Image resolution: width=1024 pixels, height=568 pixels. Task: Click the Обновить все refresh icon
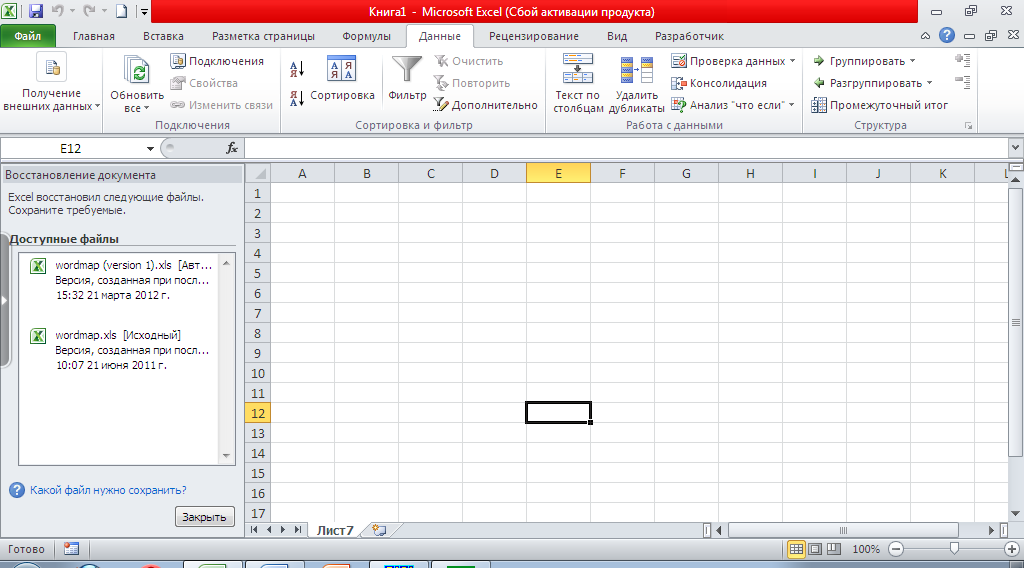click(x=137, y=70)
